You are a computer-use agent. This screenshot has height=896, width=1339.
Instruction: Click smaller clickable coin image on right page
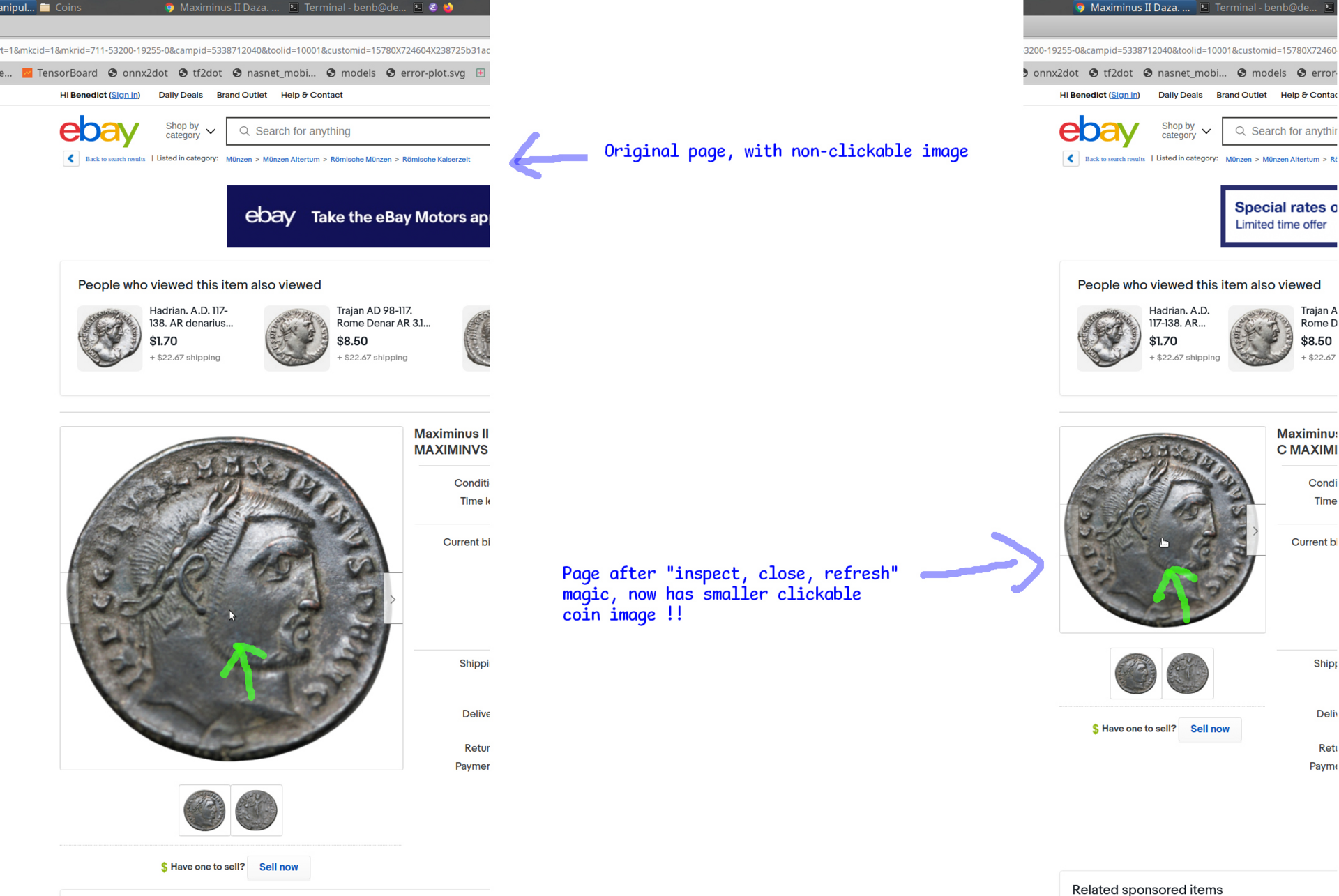[x=1163, y=530]
